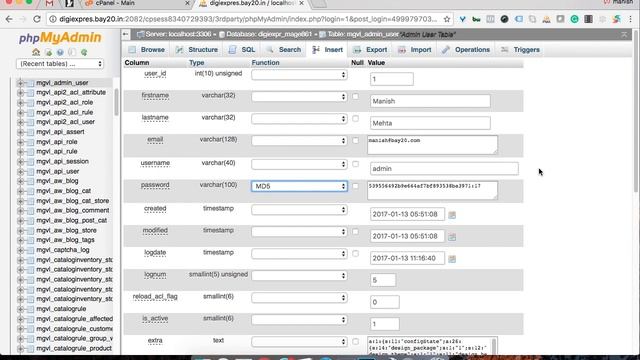
Task: Click the blue V extension icon
Action: click(462, 19)
